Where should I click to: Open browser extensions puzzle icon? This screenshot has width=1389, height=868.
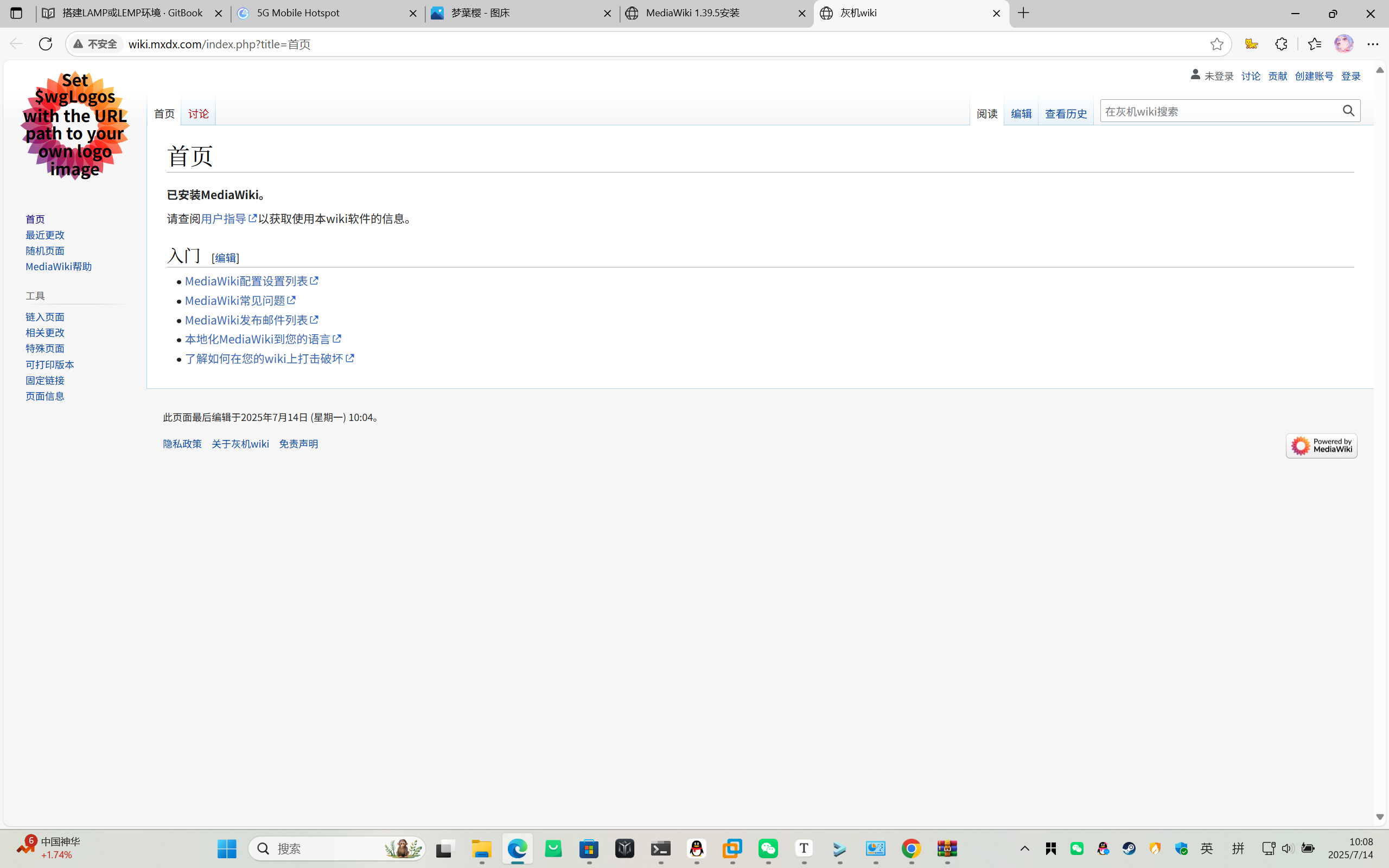[1281, 44]
